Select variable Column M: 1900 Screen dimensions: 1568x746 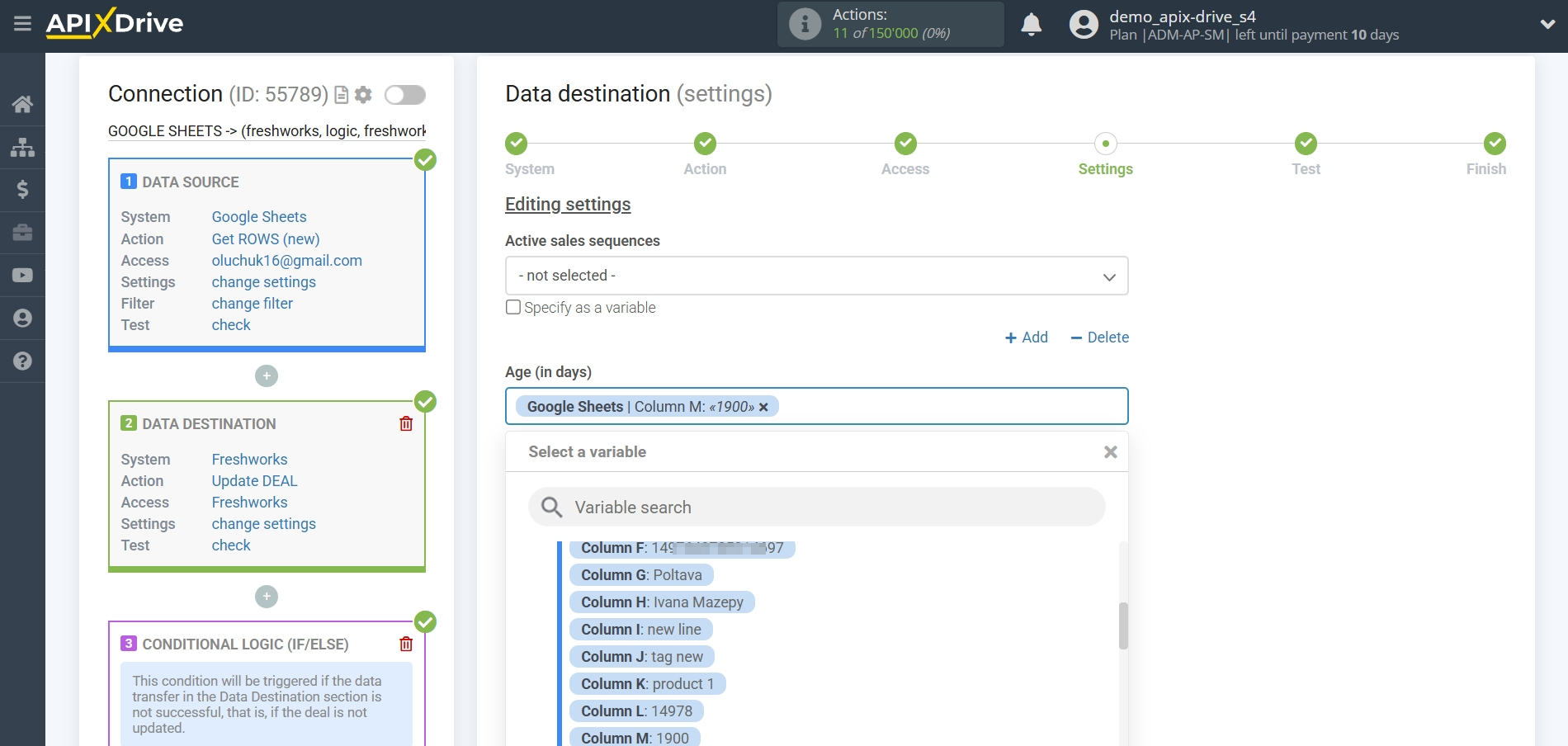(x=635, y=737)
